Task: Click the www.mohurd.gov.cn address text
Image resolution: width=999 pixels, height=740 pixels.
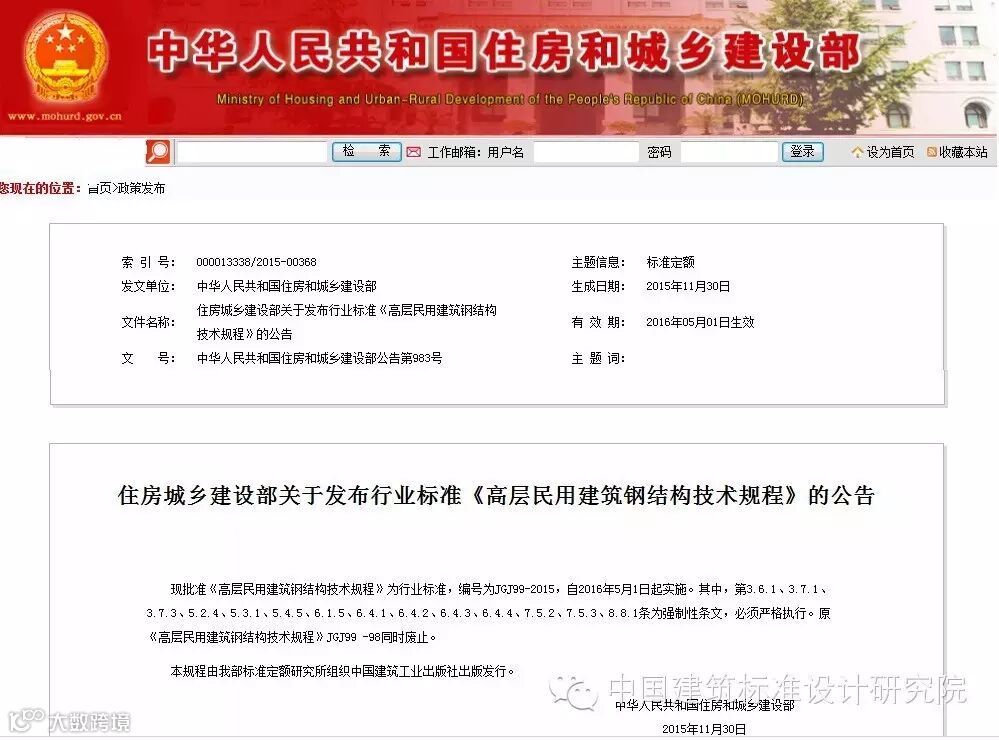Action: click(x=64, y=116)
